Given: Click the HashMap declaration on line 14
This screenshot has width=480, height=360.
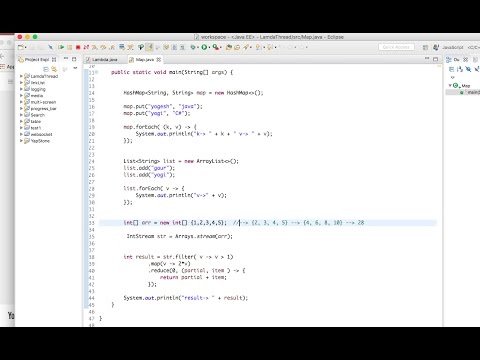Looking at the screenshot, I should 193,93.
